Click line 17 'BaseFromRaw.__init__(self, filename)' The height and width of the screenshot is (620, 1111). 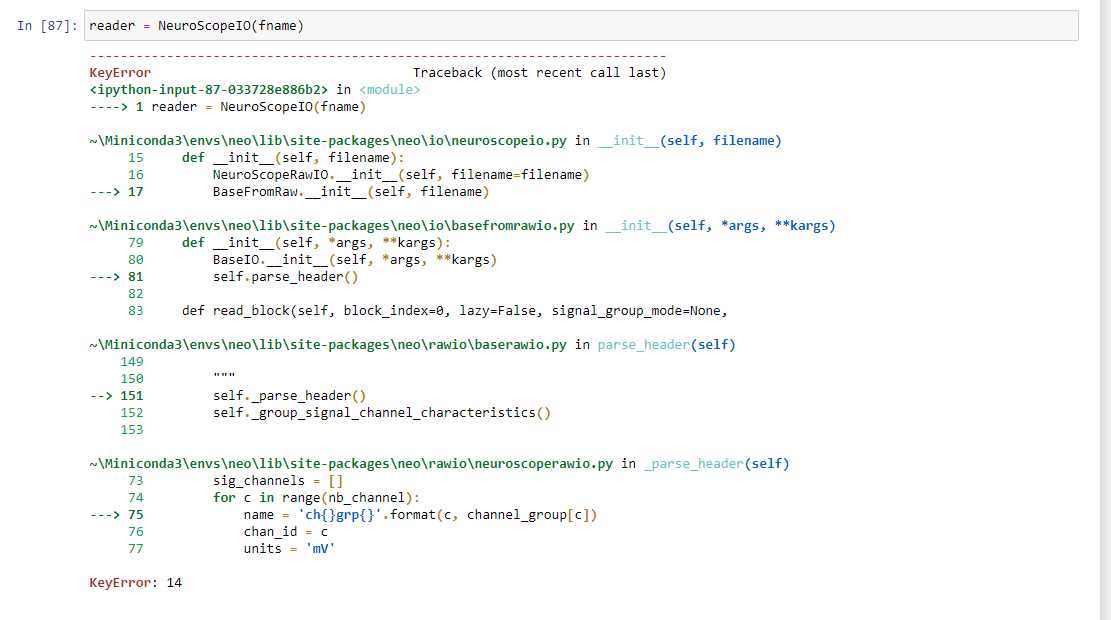click(351, 191)
